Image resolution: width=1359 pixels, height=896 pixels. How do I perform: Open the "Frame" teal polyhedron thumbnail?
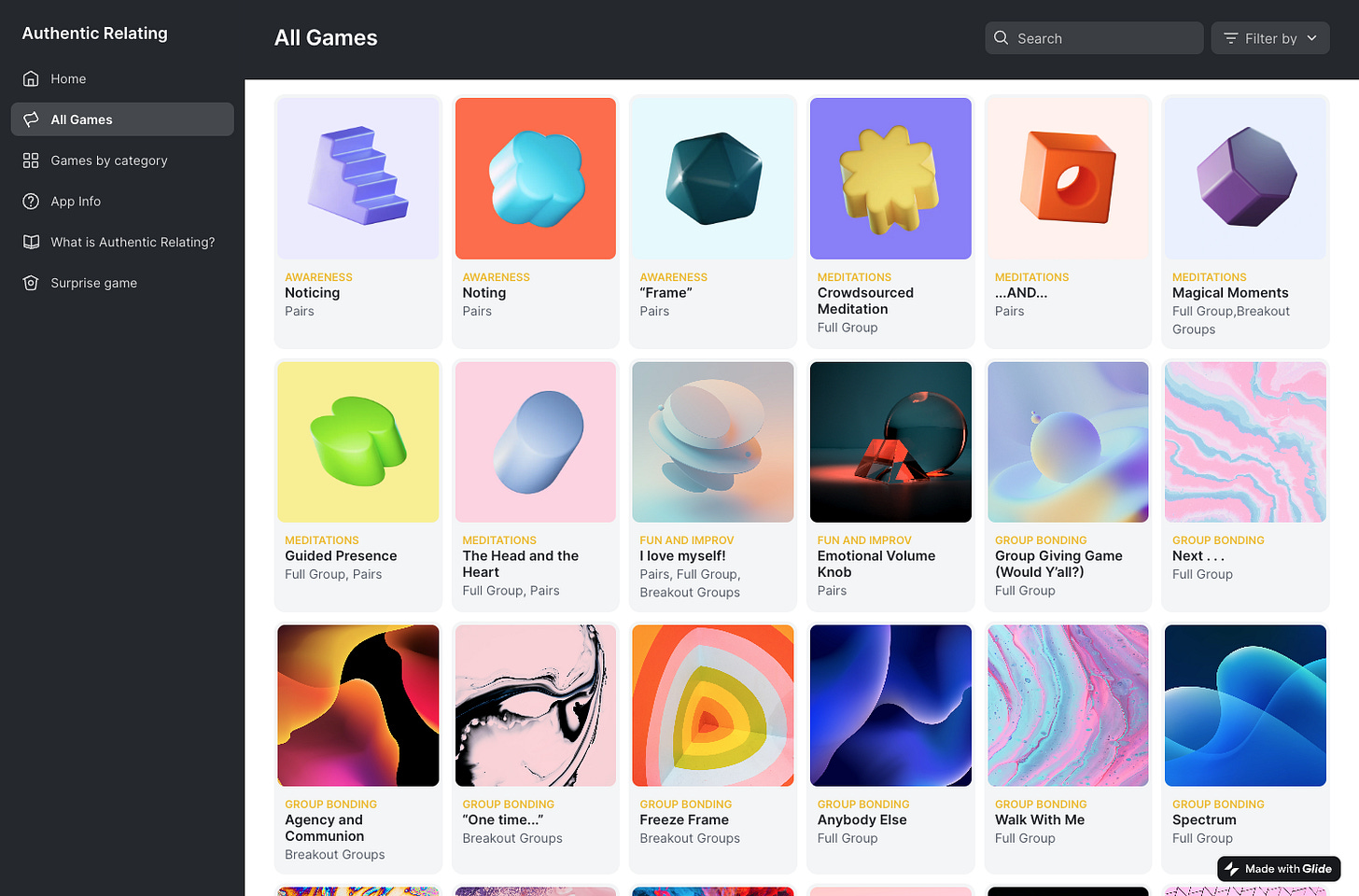[x=713, y=178]
